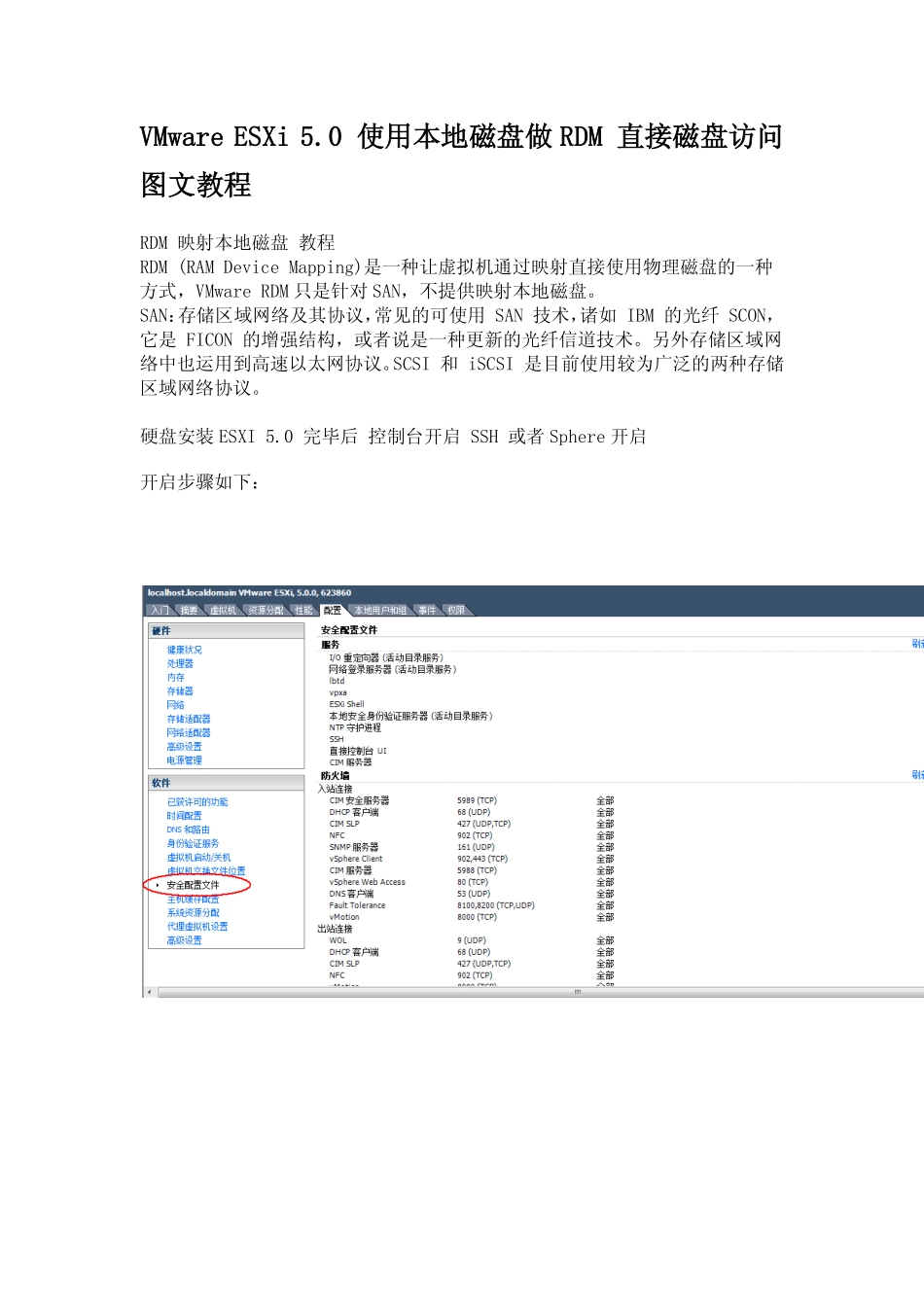The image size is (924, 1307).
Task: Click the 软件 panel header
Action: pos(227,783)
